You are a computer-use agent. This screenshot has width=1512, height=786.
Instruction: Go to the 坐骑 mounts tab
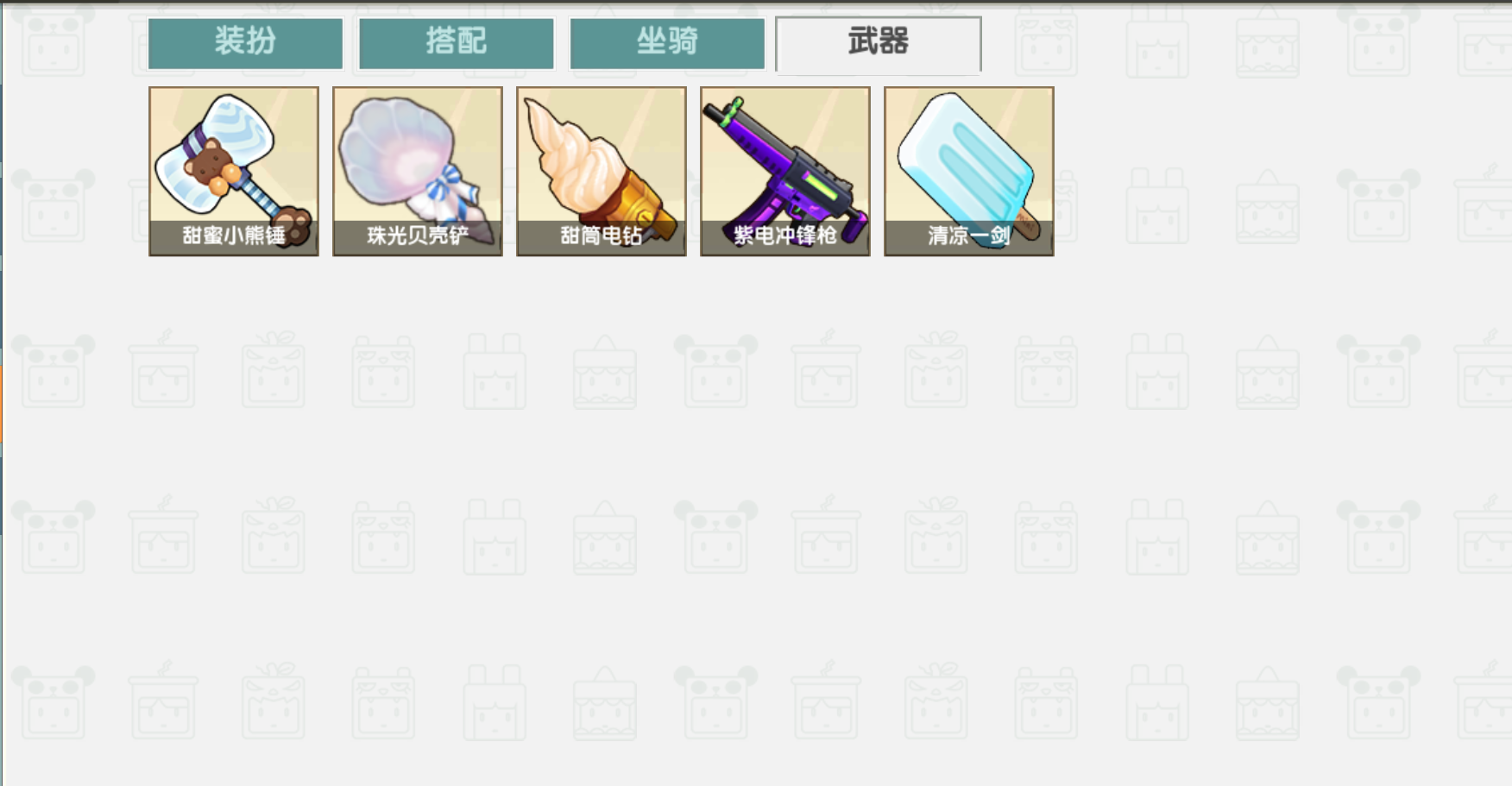coord(667,43)
